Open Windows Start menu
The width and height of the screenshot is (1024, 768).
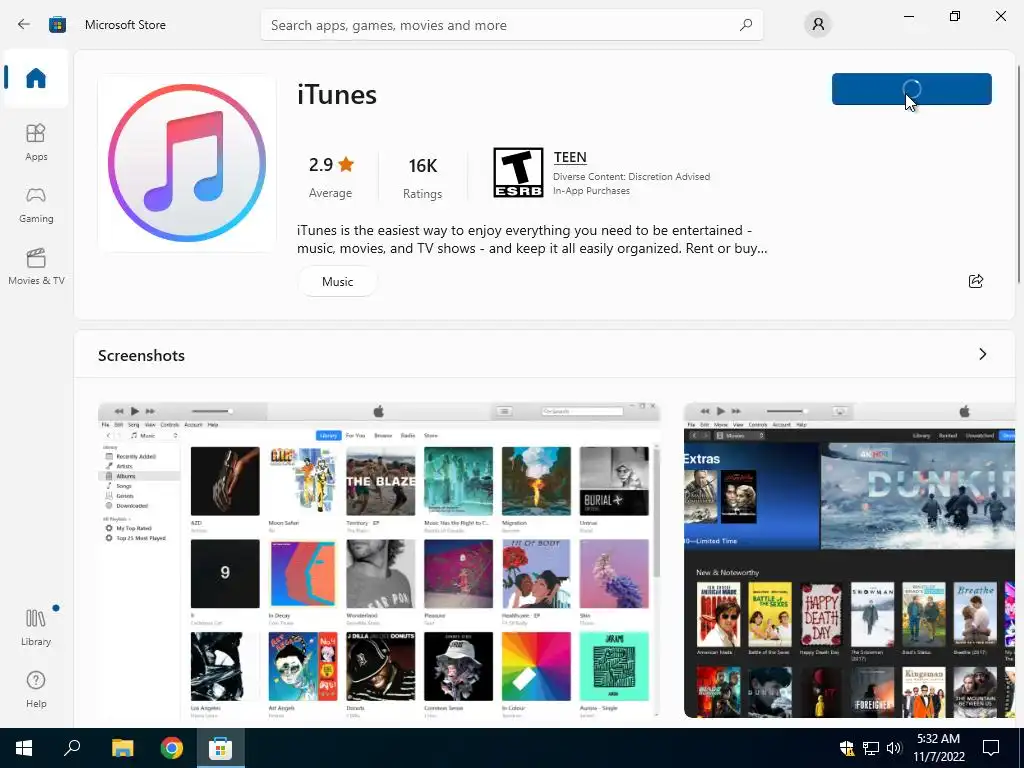[24, 748]
